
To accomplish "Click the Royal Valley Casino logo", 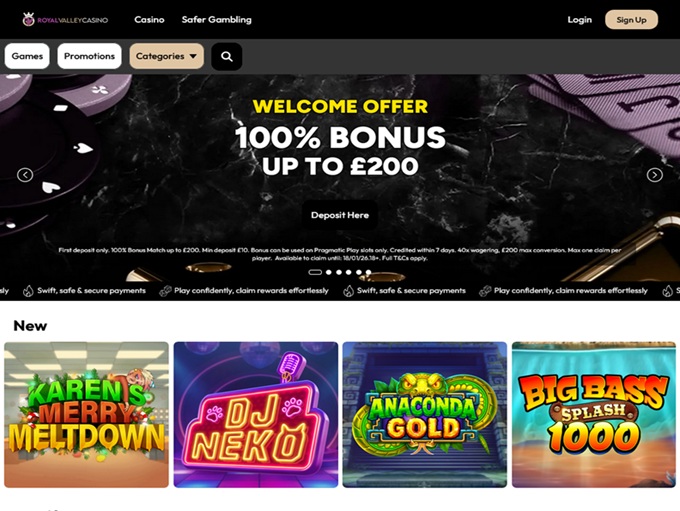I will 65,20.
